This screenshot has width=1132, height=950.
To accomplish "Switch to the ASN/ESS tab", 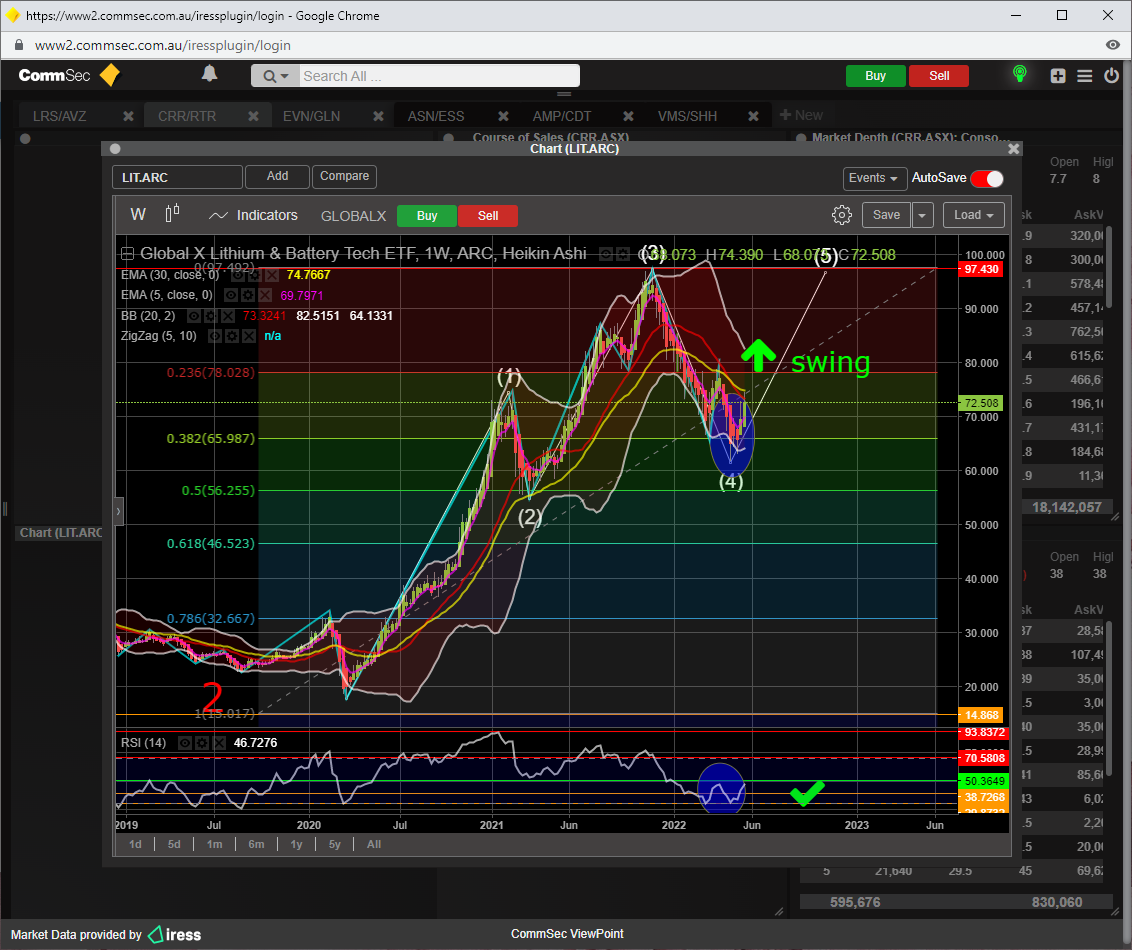I will click(x=436, y=116).
